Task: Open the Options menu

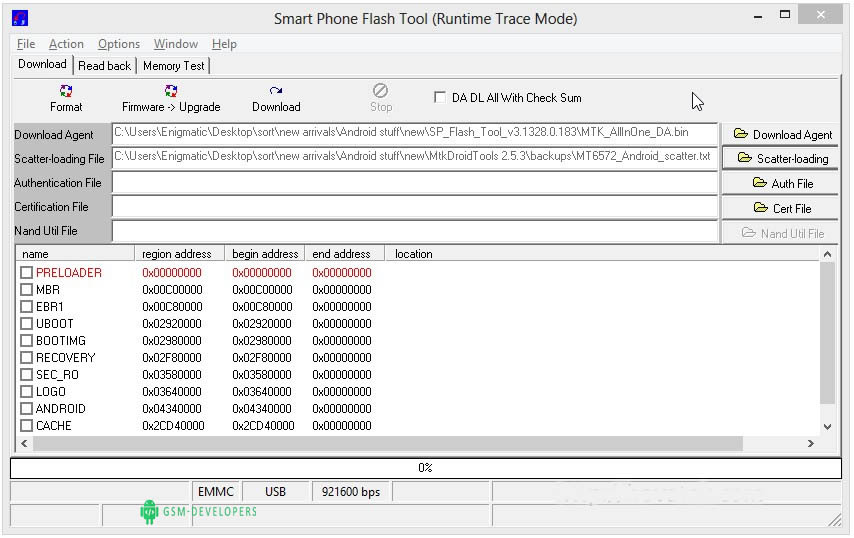Action: pos(119,44)
